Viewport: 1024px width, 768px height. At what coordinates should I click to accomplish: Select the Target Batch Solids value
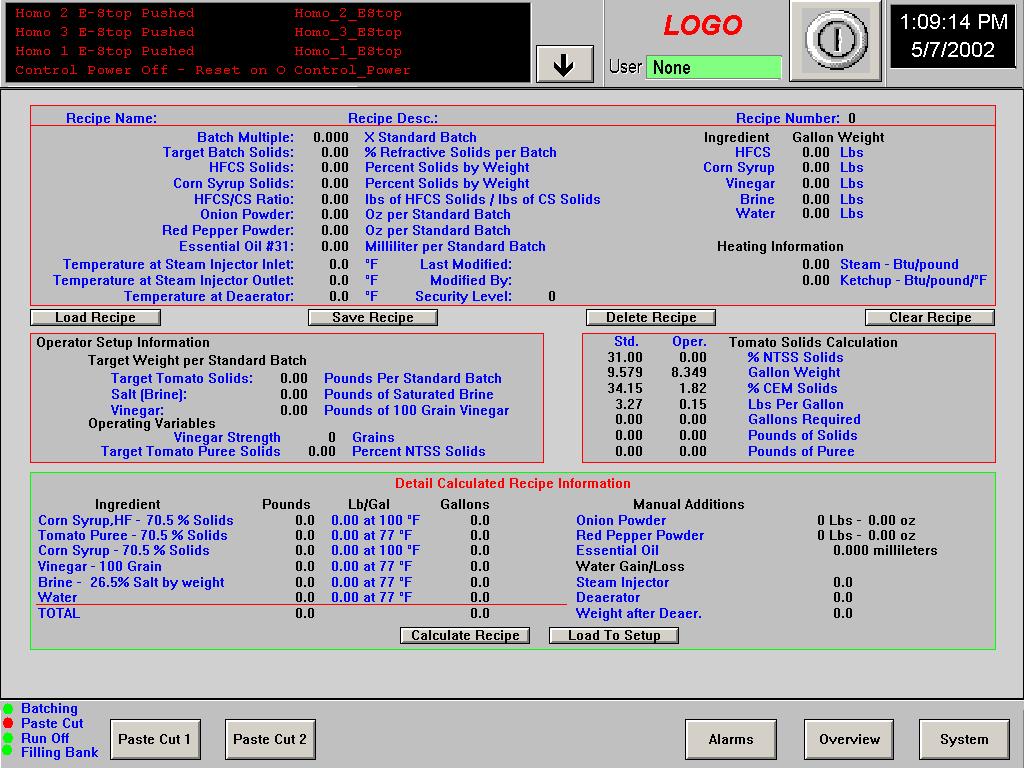pos(335,152)
